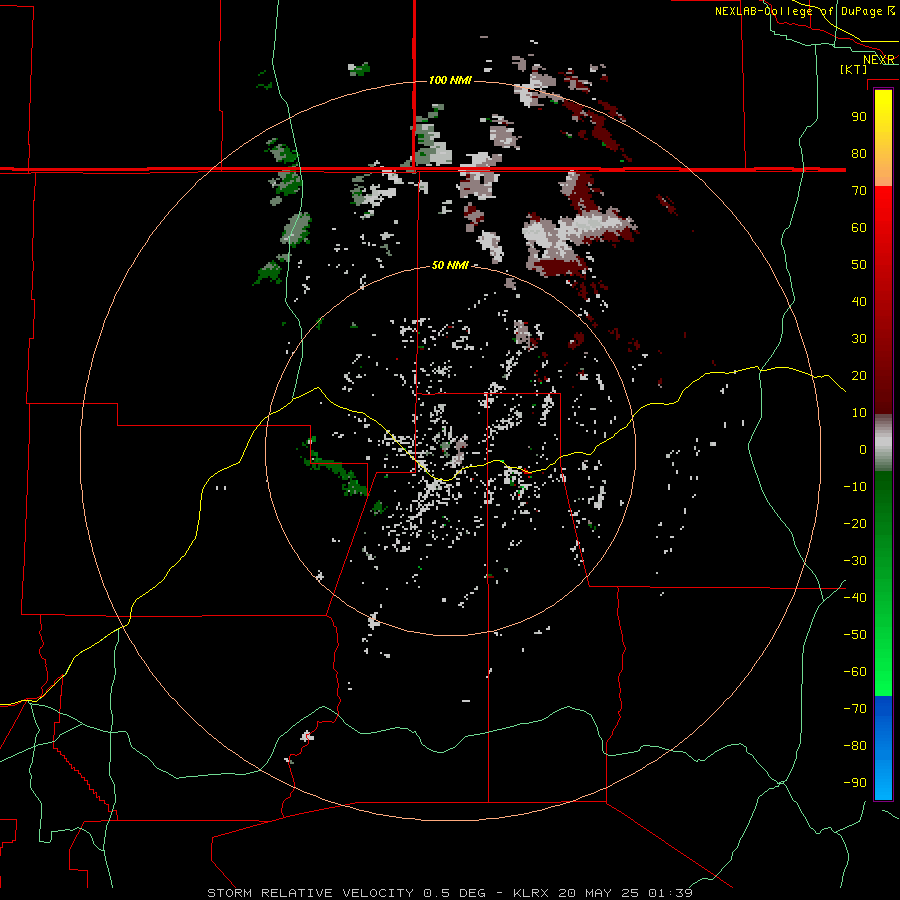This screenshot has width=900, height=900.
Task: Click the "NEXR" label above the color scale
Action: pyautogui.click(x=879, y=60)
